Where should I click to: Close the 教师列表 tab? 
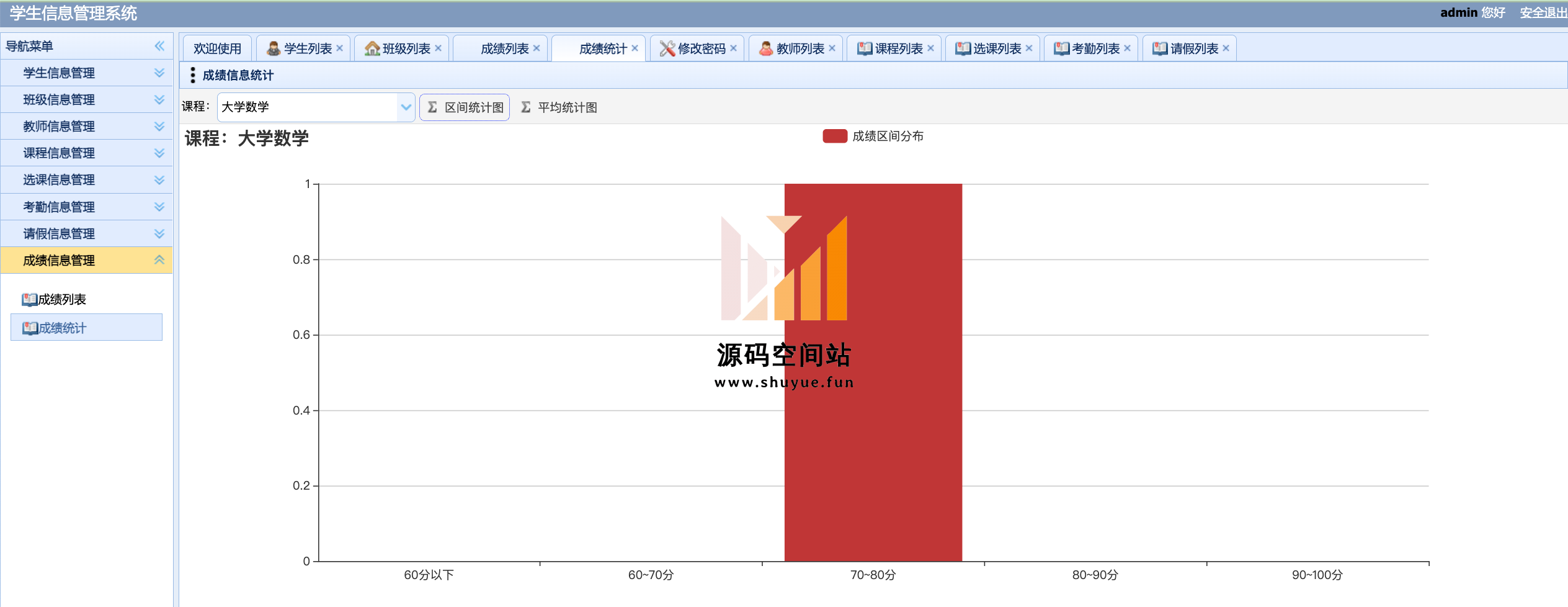tap(832, 48)
